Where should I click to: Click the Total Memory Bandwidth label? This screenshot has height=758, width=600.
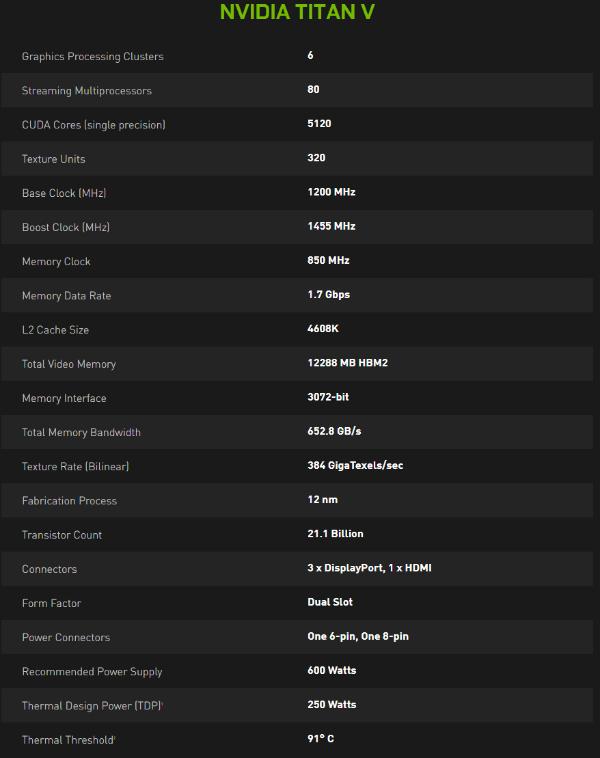[x=81, y=433]
